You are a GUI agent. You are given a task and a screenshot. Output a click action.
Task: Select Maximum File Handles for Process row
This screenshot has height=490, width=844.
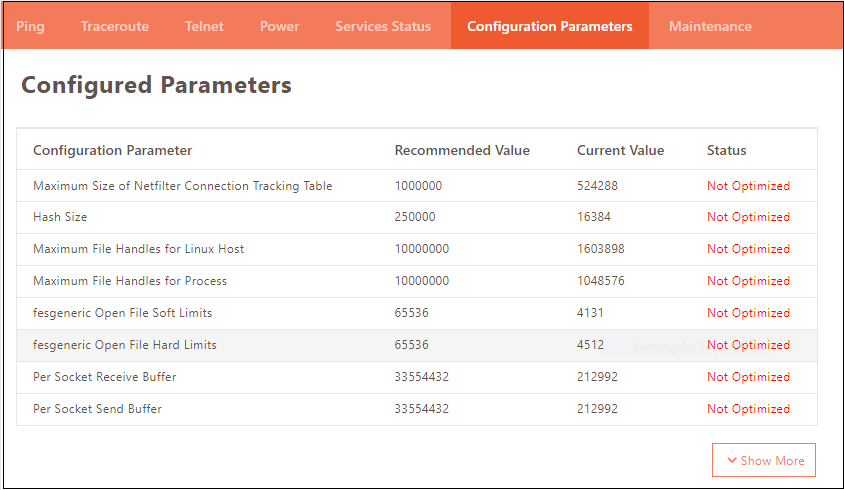click(130, 281)
